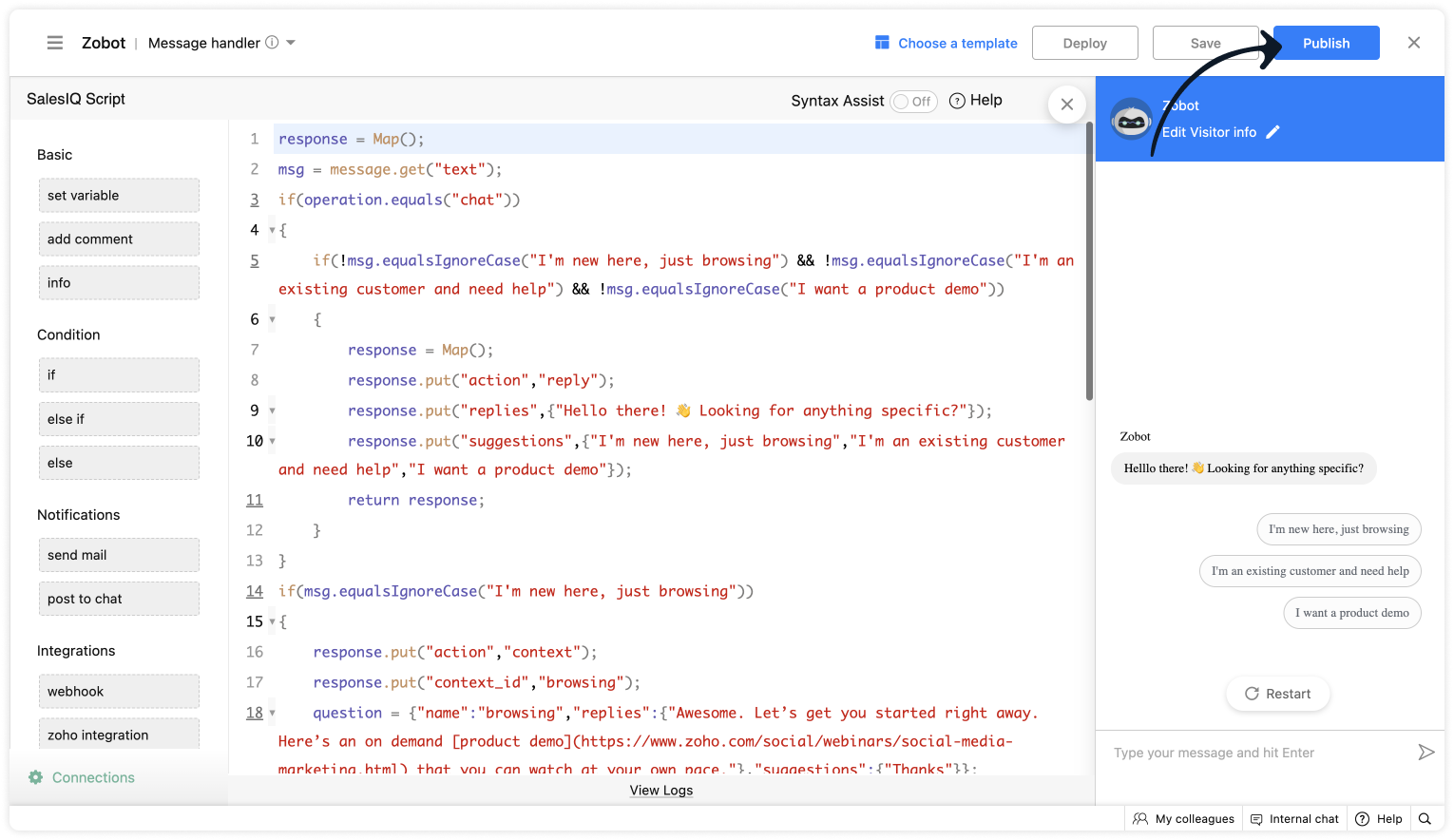Add an info block
Viewport: 1454px width, 840px height.
(119, 283)
